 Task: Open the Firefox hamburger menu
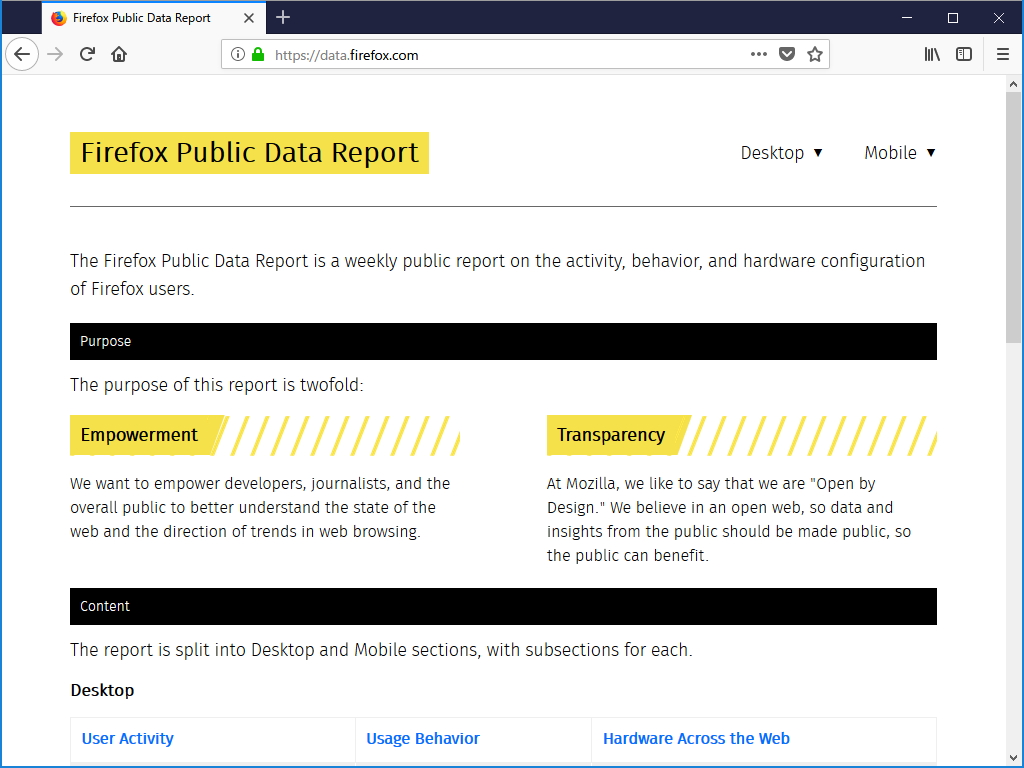pos(1003,54)
